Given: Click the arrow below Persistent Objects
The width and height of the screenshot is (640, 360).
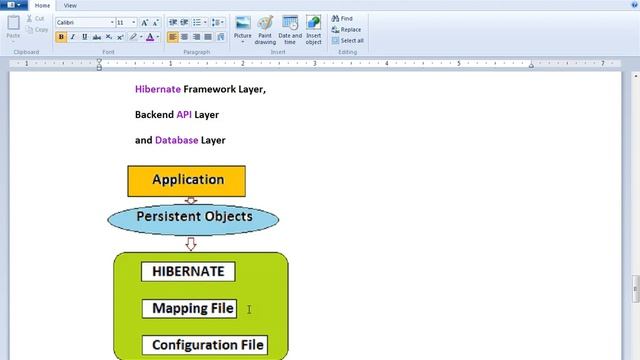Looking at the screenshot, I should click(191, 244).
